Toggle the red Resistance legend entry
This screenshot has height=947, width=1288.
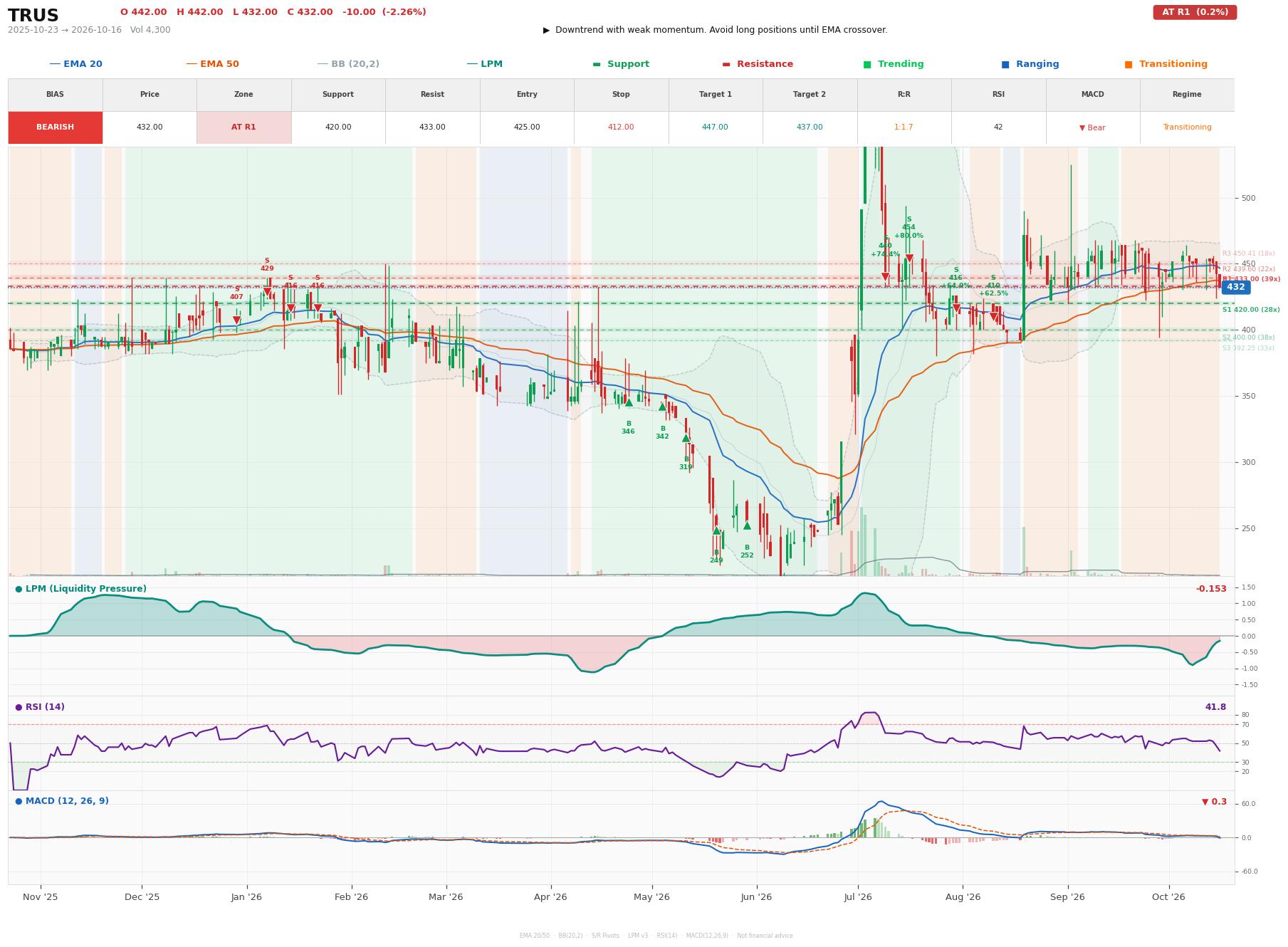(758, 64)
